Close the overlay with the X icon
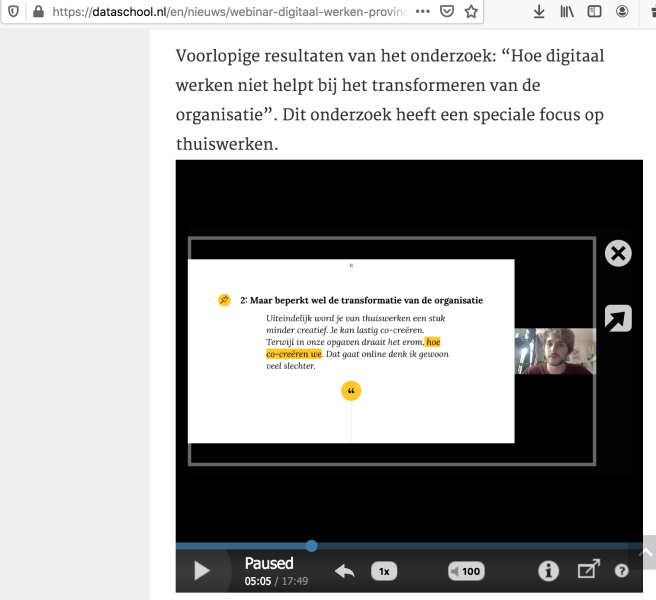This screenshot has width=656, height=600. click(x=619, y=253)
